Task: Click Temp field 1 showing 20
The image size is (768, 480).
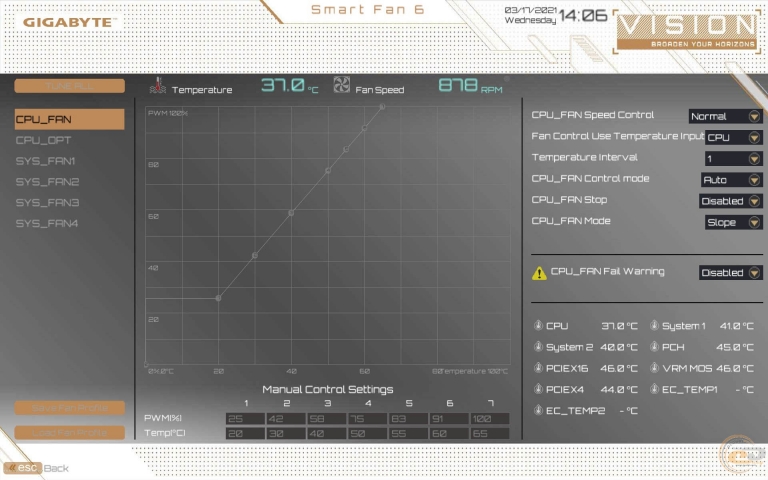Action: (245, 433)
